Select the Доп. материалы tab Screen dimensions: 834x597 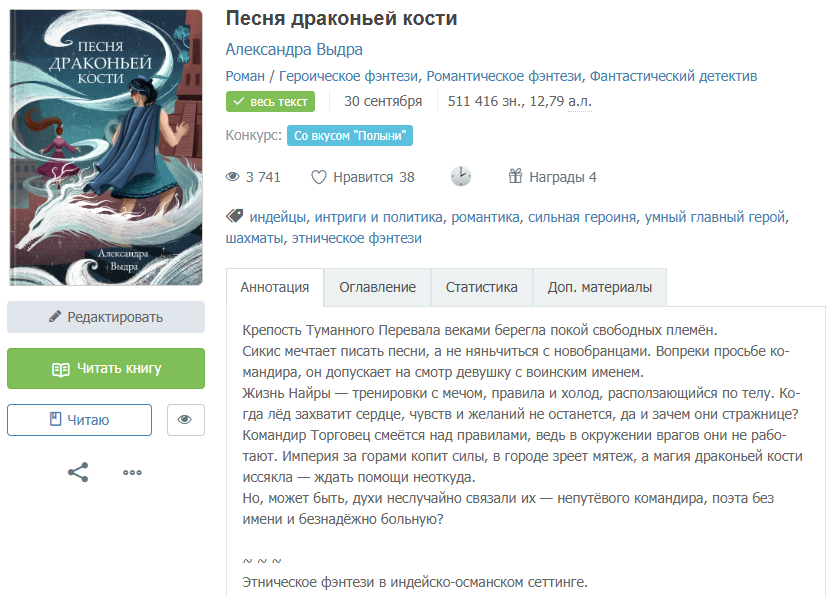599,287
